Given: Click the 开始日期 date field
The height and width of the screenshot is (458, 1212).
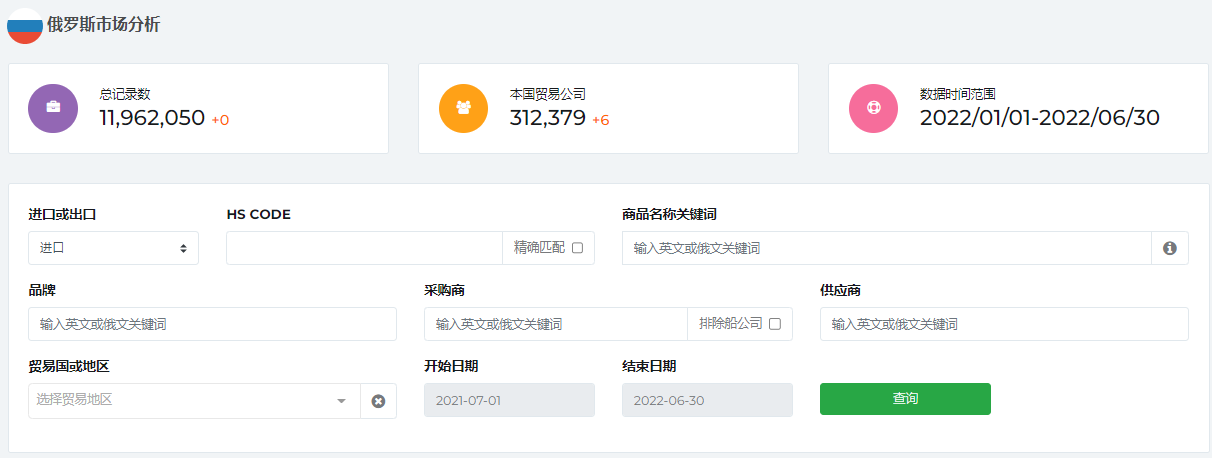Looking at the screenshot, I should (509, 400).
